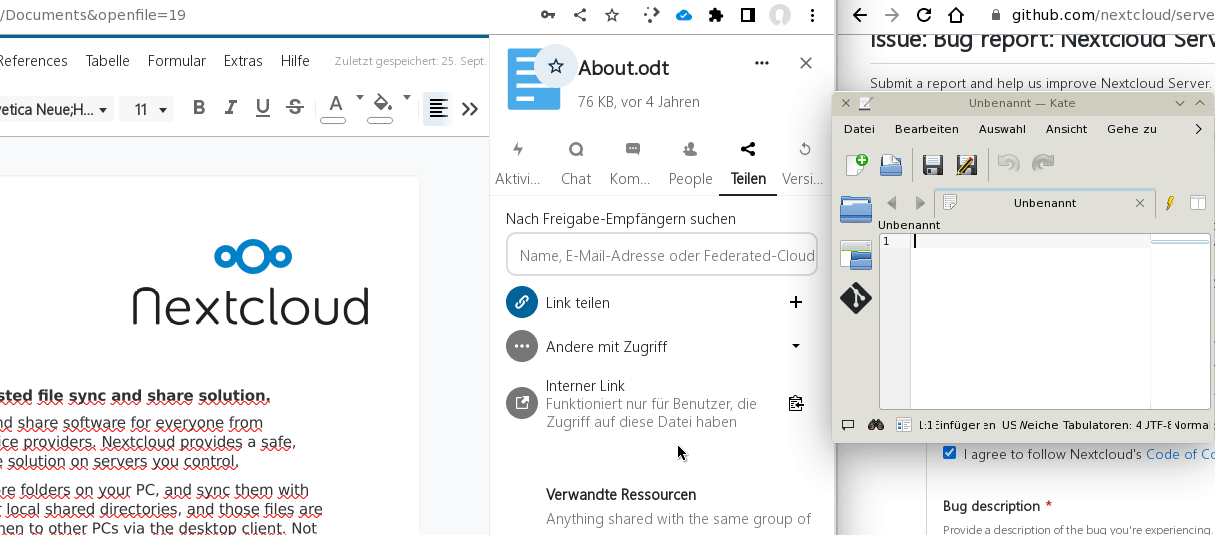Go to browser home page in GitHub window
Image resolution: width=1215 pixels, height=535 pixels.
(957, 15)
